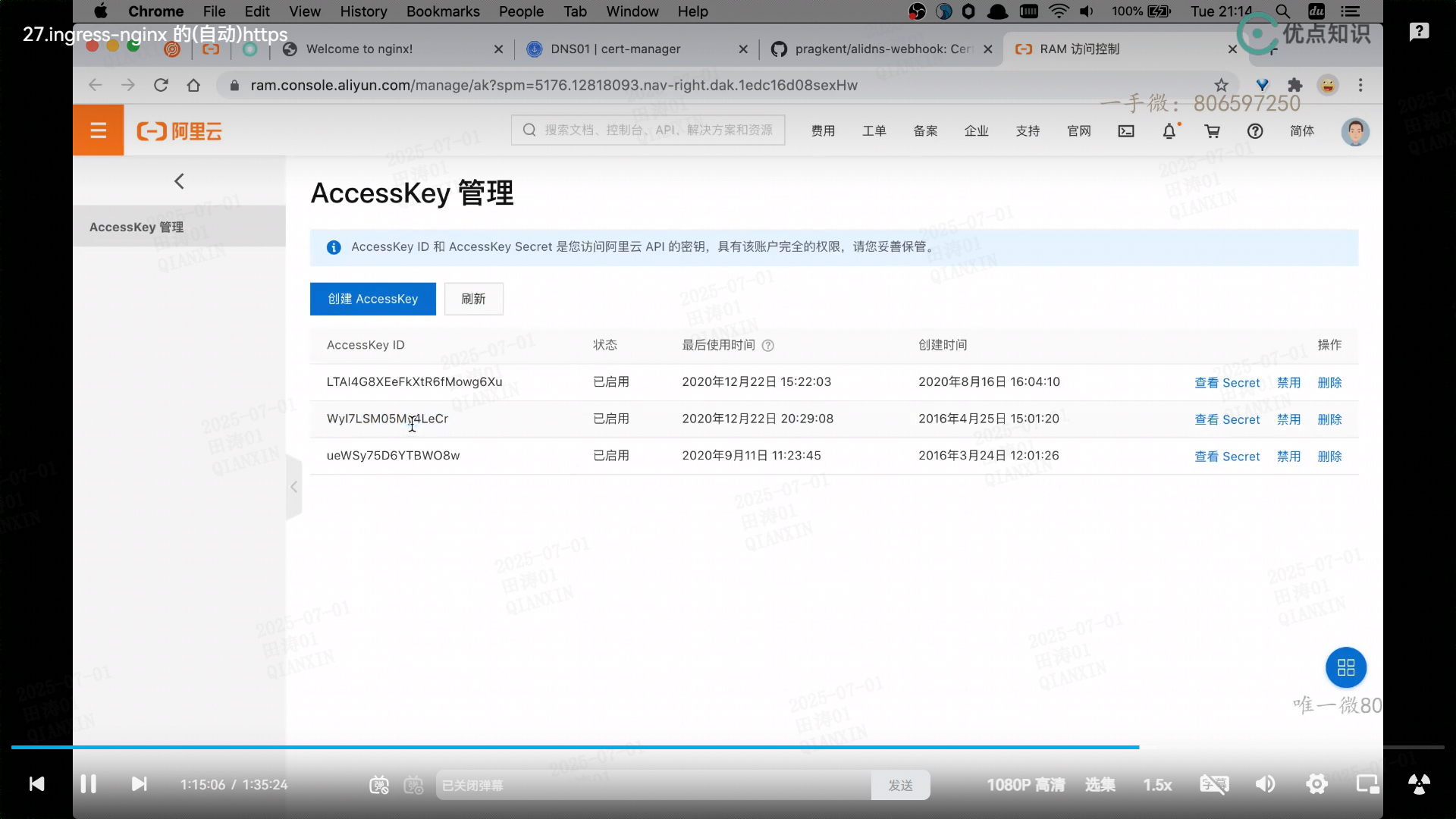The width and height of the screenshot is (1456, 819).
Task: Mute the video player volume
Action: [1265, 784]
